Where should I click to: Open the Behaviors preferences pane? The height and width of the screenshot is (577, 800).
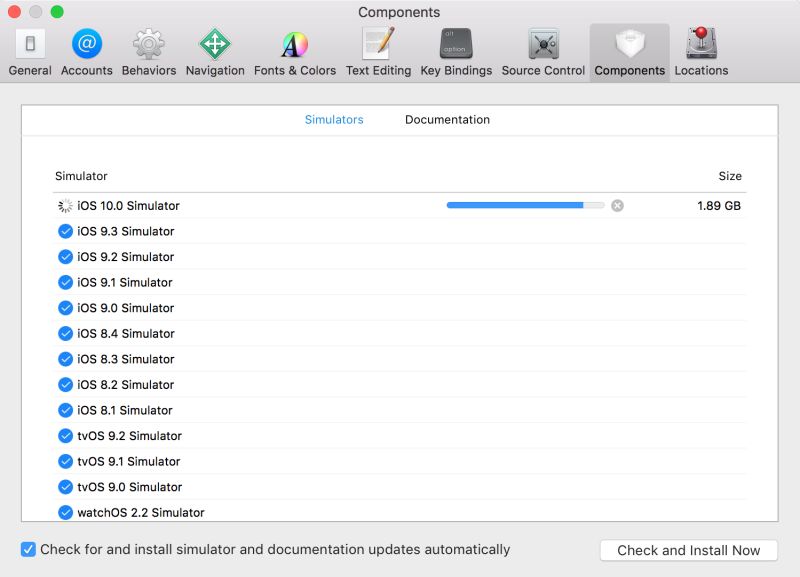[148, 52]
